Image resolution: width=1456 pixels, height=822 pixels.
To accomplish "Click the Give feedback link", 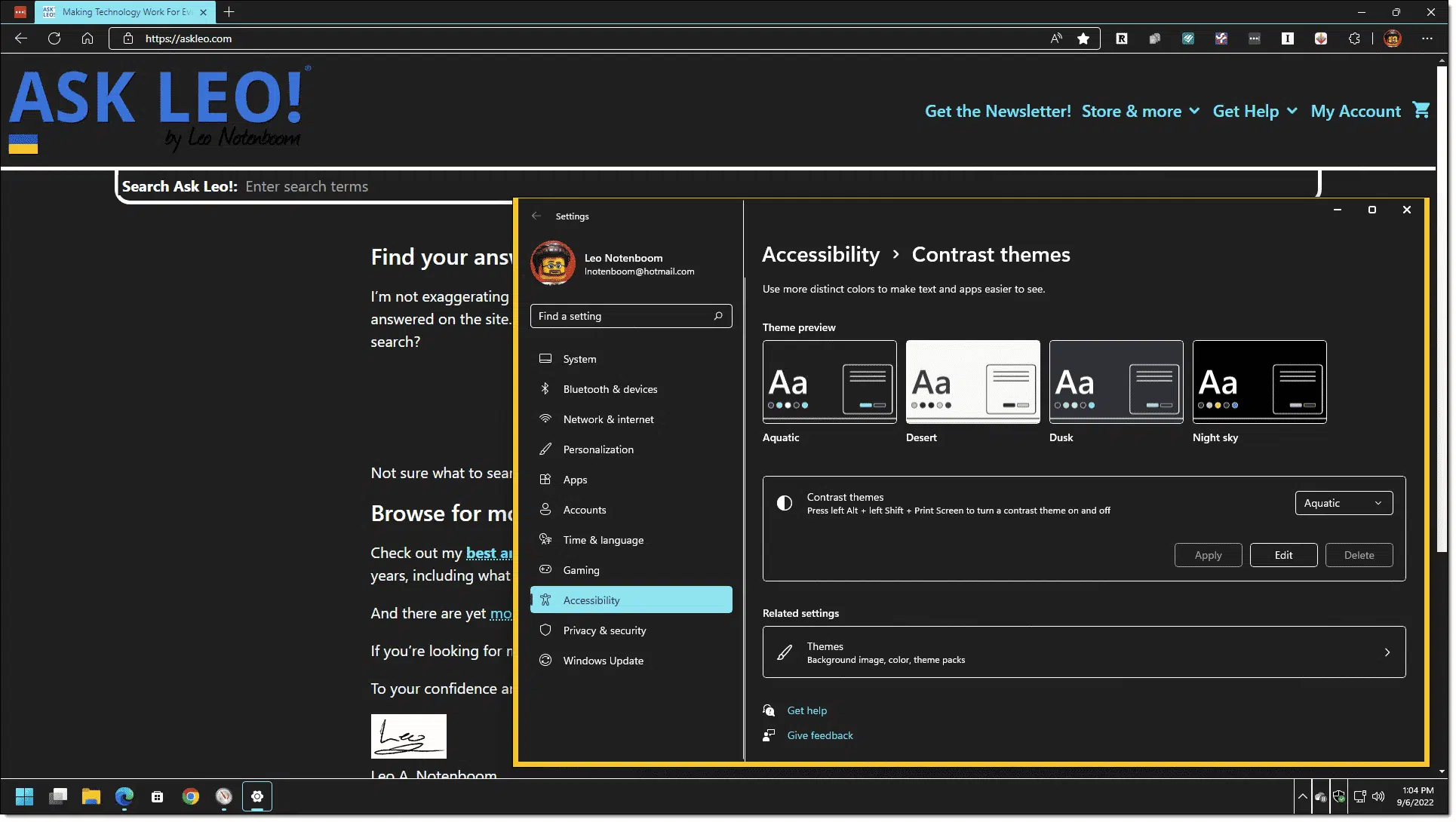I will 819,735.
